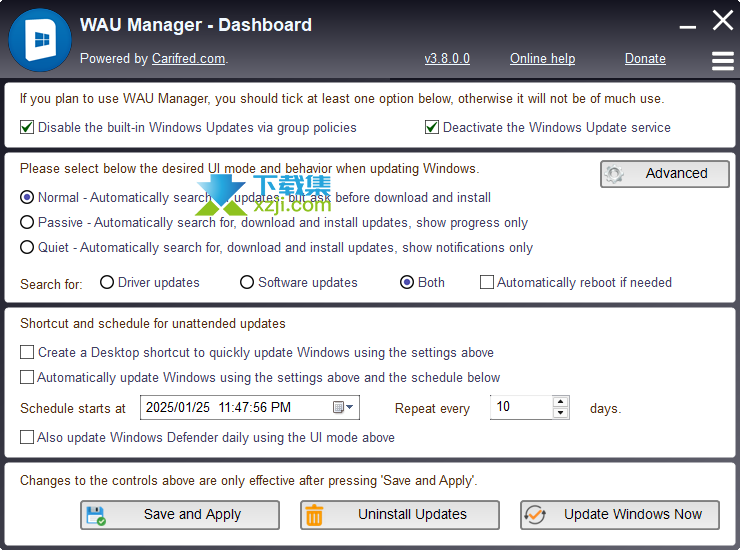Viewport: 740px width, 550px height.
Task: Open Online help link
Action: pos(542,59)
